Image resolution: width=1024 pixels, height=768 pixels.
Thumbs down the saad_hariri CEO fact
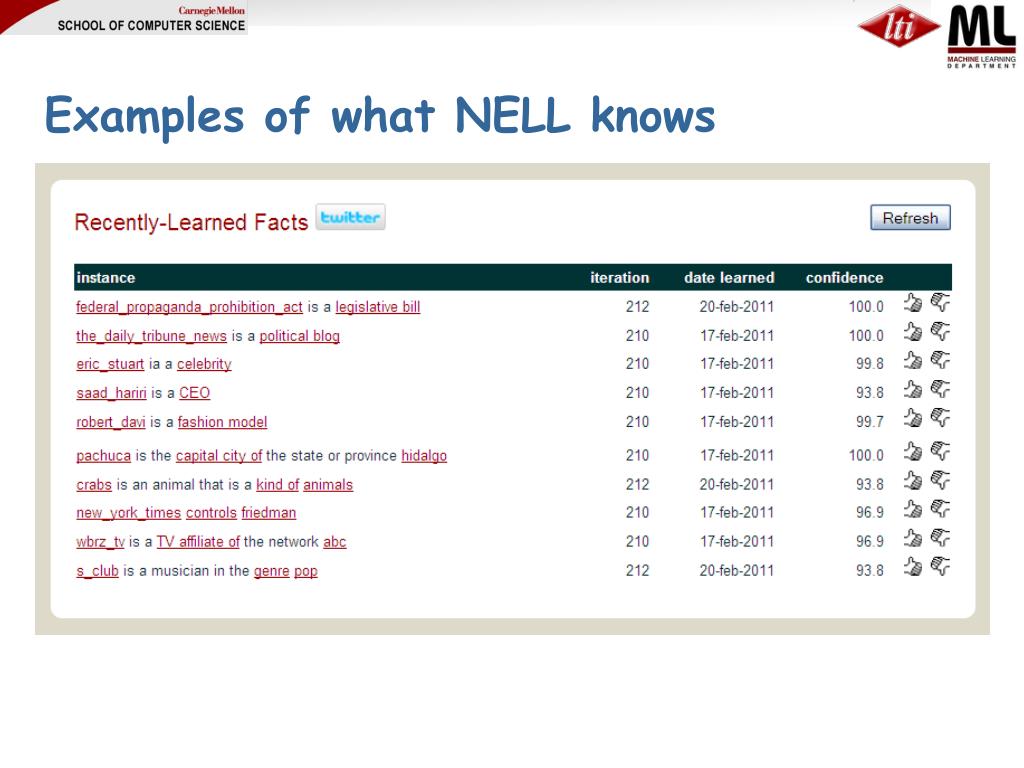pyautogui.click(x=940, y=389)
